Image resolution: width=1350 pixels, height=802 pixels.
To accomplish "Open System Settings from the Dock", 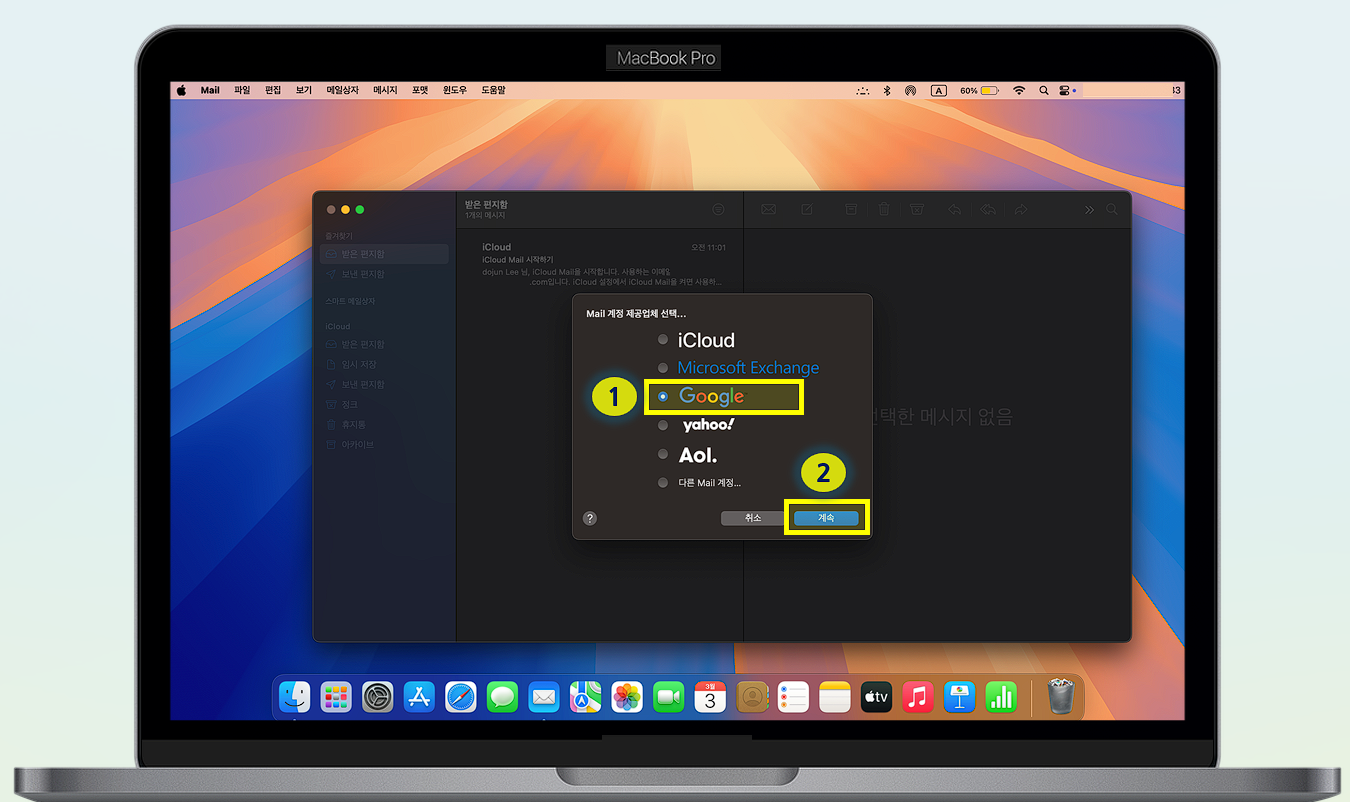I will click(x=378, y=696).
